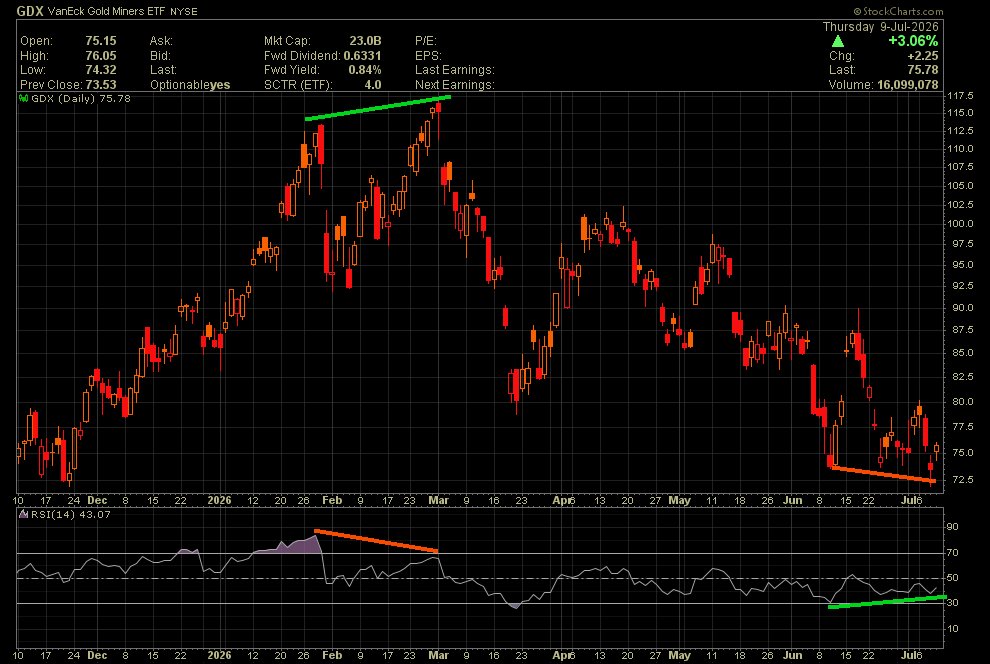
Task: Select the green uptrend line on RSI lows
Action: pos(887,602)
